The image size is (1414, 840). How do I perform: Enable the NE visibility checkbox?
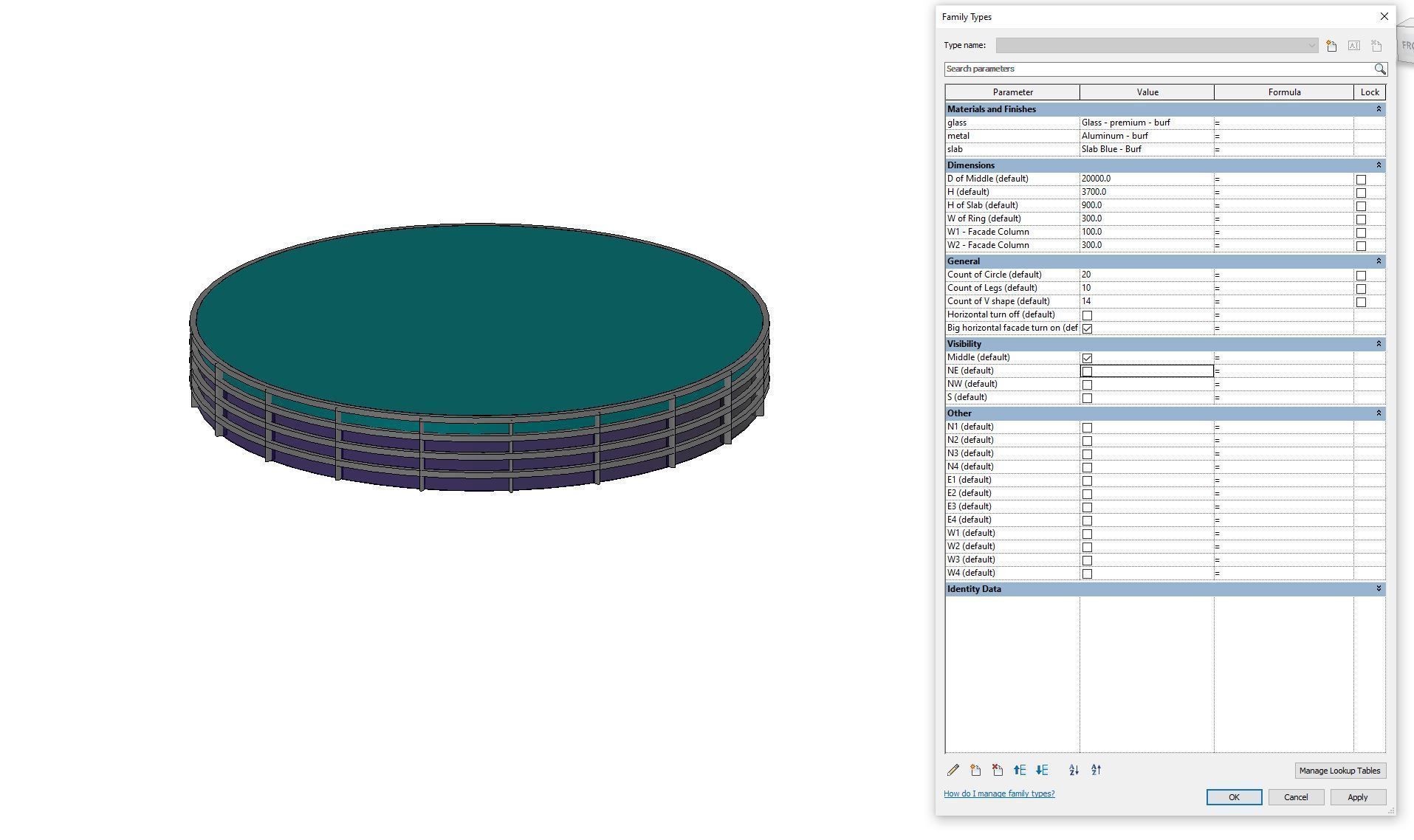[x=1087, y=371]
